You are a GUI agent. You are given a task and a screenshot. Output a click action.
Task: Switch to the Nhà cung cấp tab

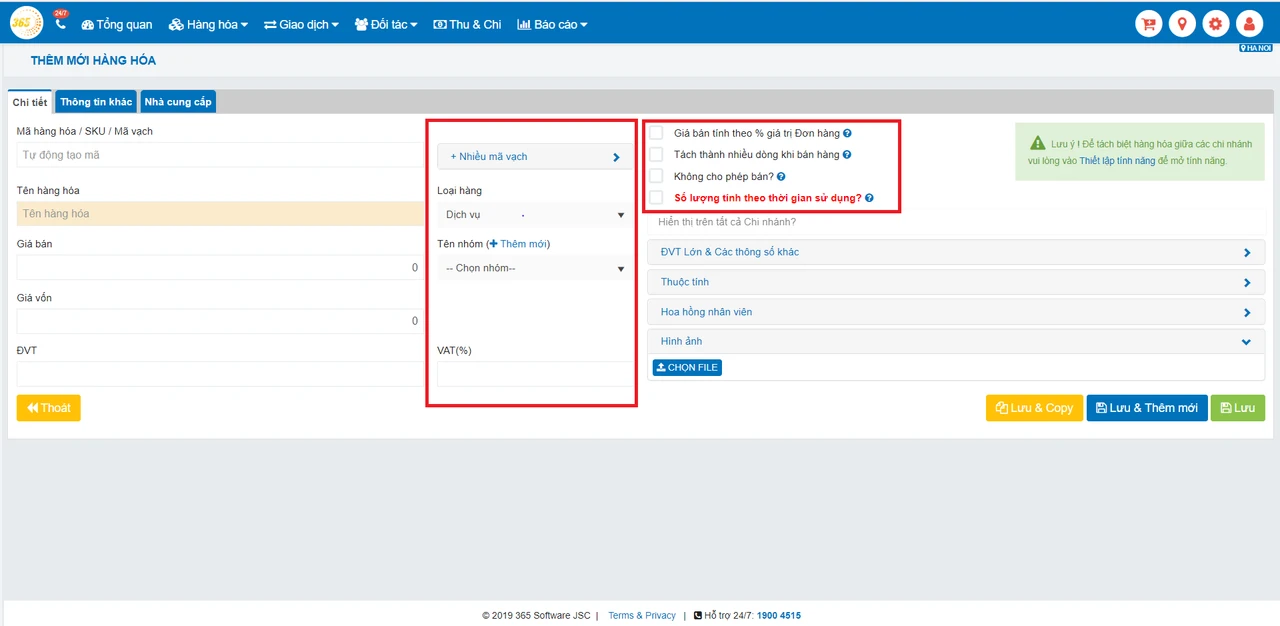click(x=178, y=102)
